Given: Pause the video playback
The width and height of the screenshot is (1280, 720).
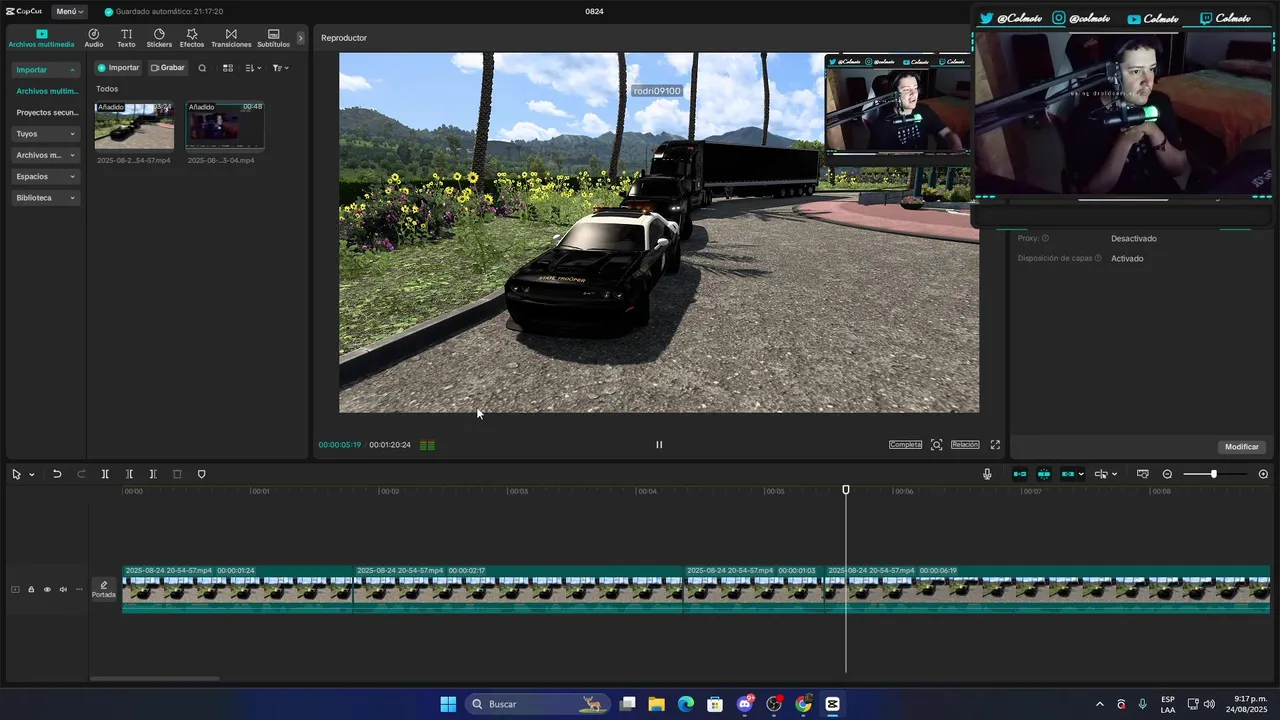Looking at the screenshot, I should pos(659,445).
